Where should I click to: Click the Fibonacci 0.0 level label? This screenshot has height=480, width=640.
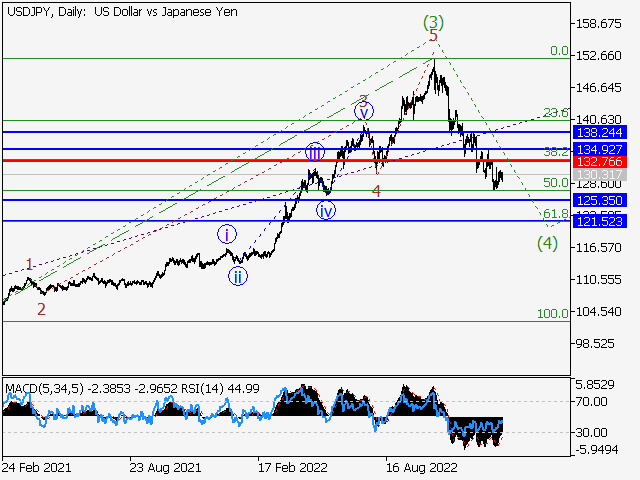coord(559,51)
